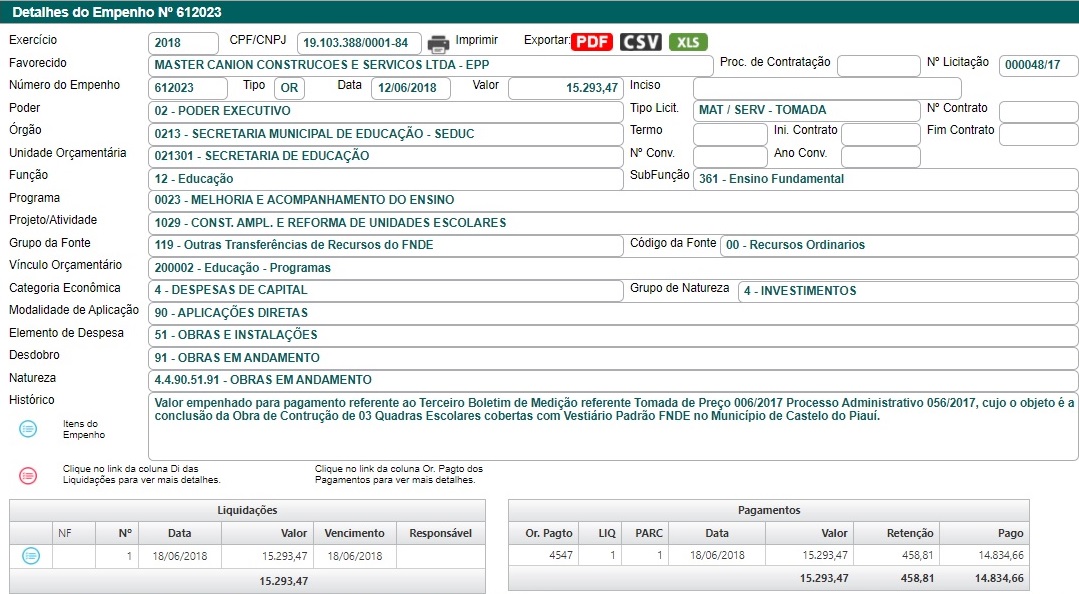Click the Grupo da Fonte field 119

(386, 245)
